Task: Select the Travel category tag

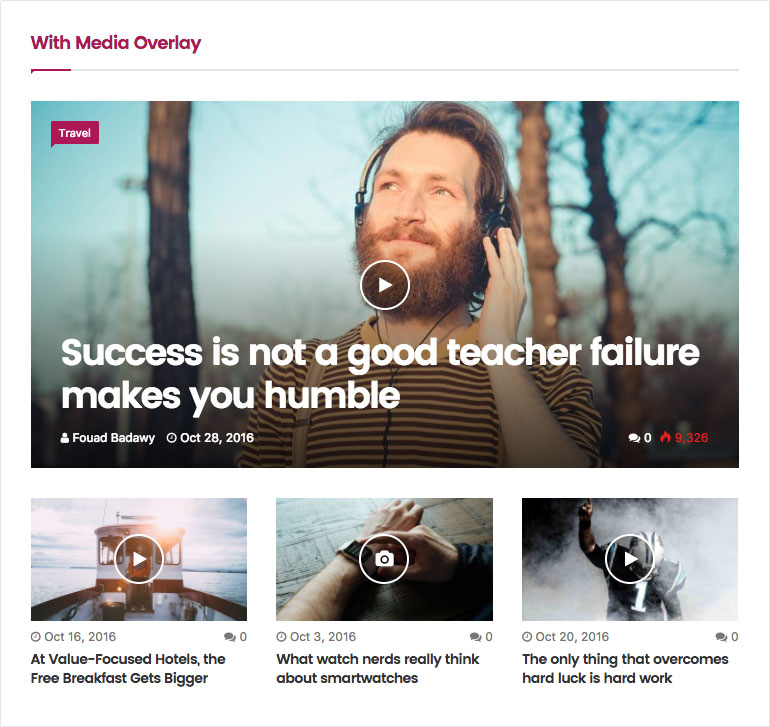Action: 75,133
